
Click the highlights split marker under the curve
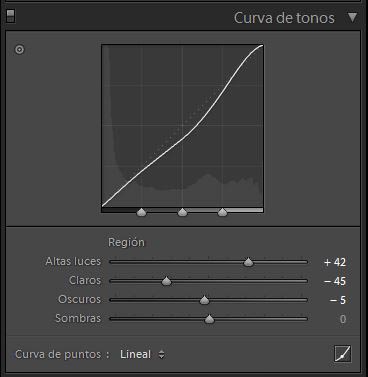pos(222,212)
